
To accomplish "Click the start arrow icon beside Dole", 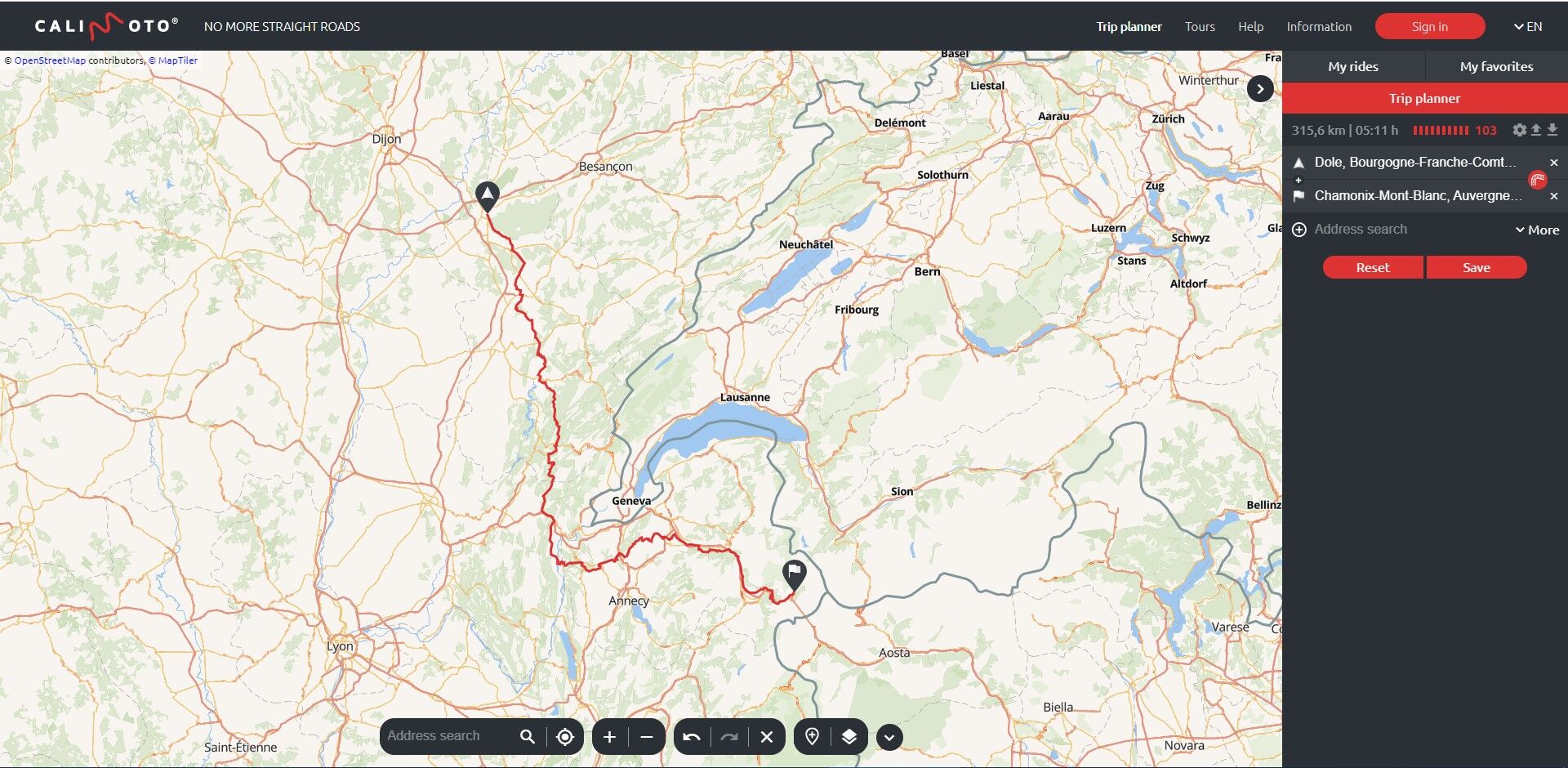I will click(1299, 163).
